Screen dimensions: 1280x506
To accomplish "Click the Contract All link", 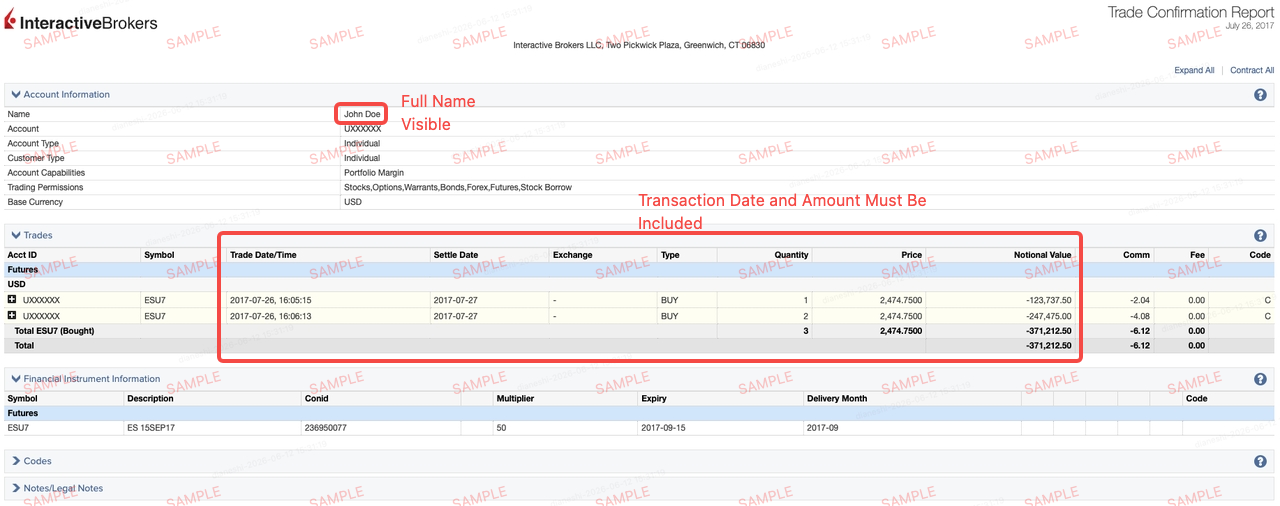I will (1252, 71).
